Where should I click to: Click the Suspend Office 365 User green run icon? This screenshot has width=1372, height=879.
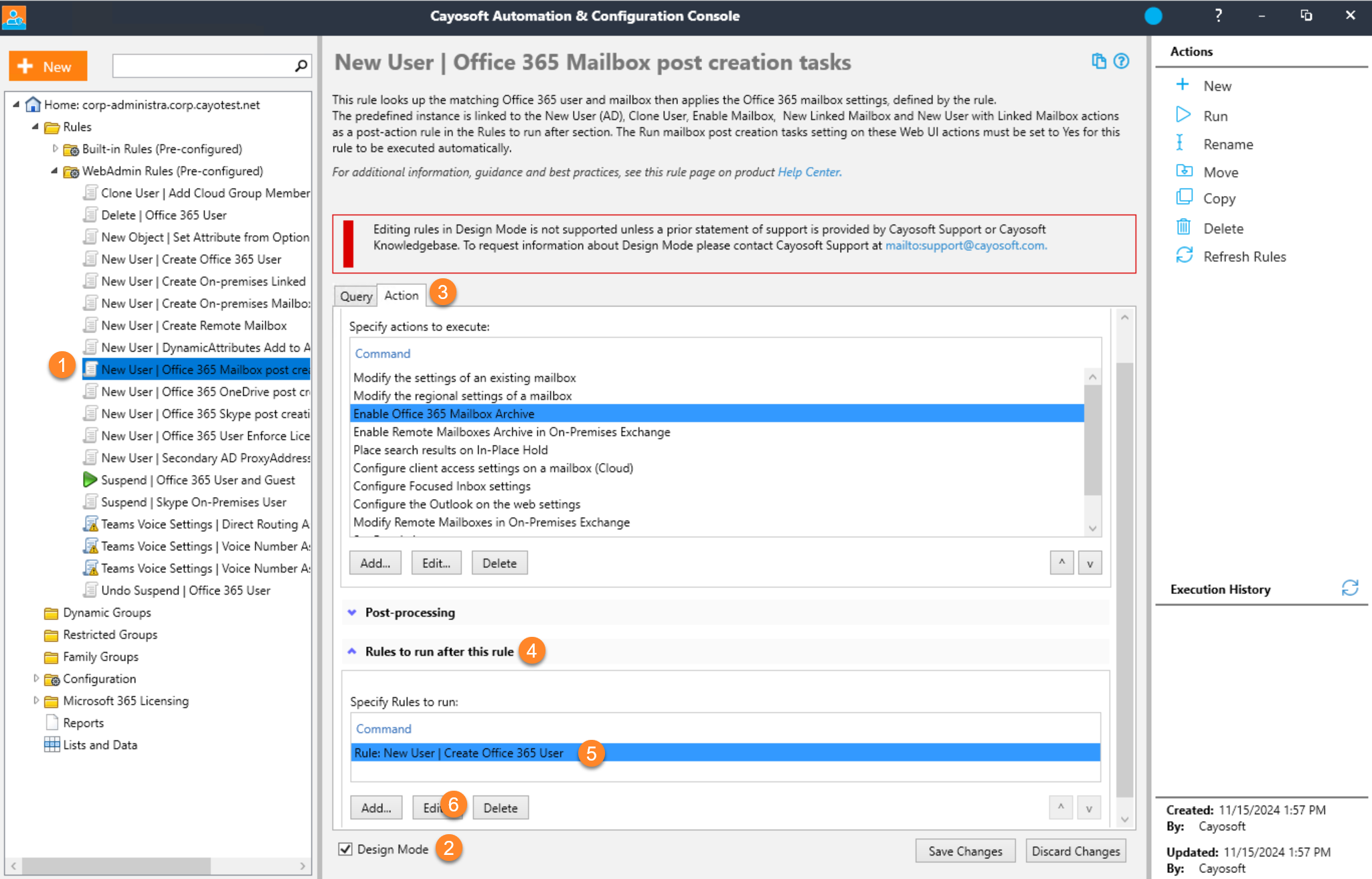click(90, 480)
